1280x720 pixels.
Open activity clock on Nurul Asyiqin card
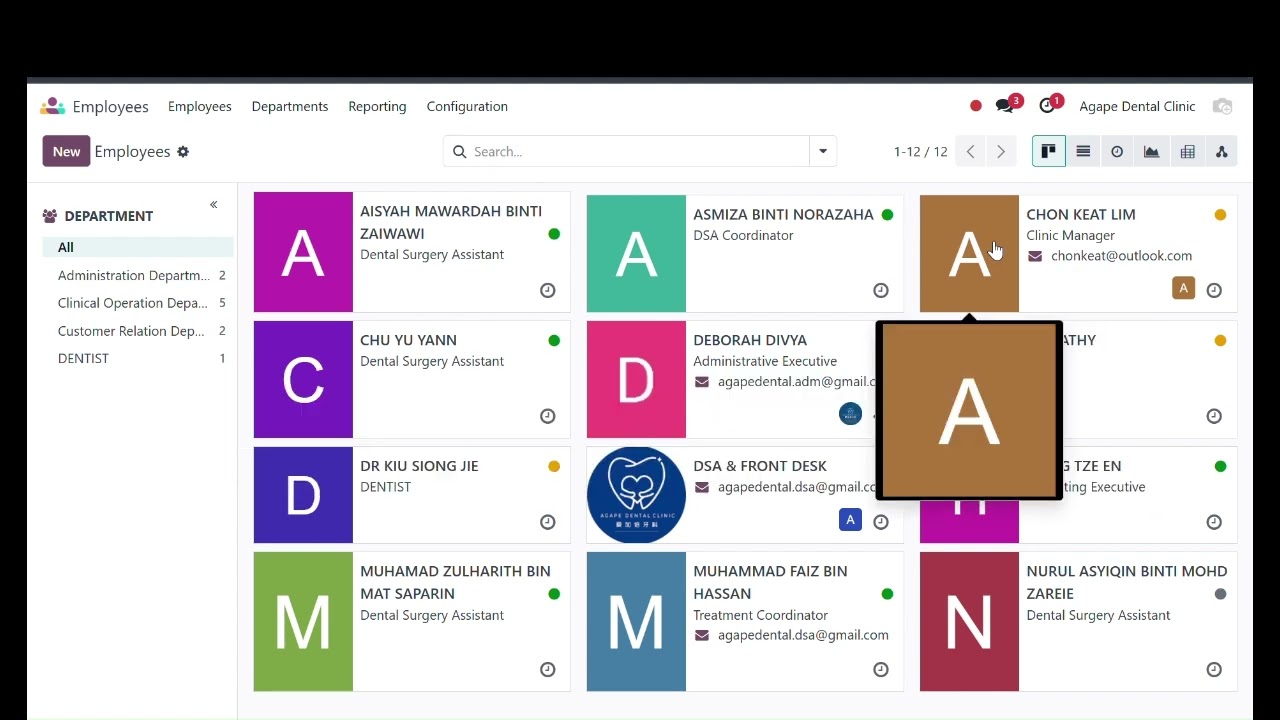pos(1214,670)
